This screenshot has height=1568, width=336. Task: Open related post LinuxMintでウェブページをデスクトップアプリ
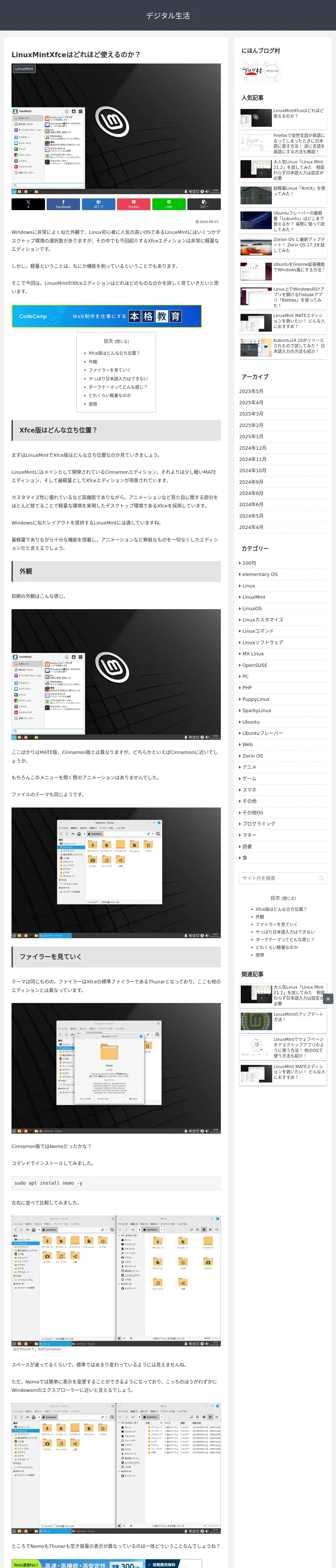tap(283, 1048)
